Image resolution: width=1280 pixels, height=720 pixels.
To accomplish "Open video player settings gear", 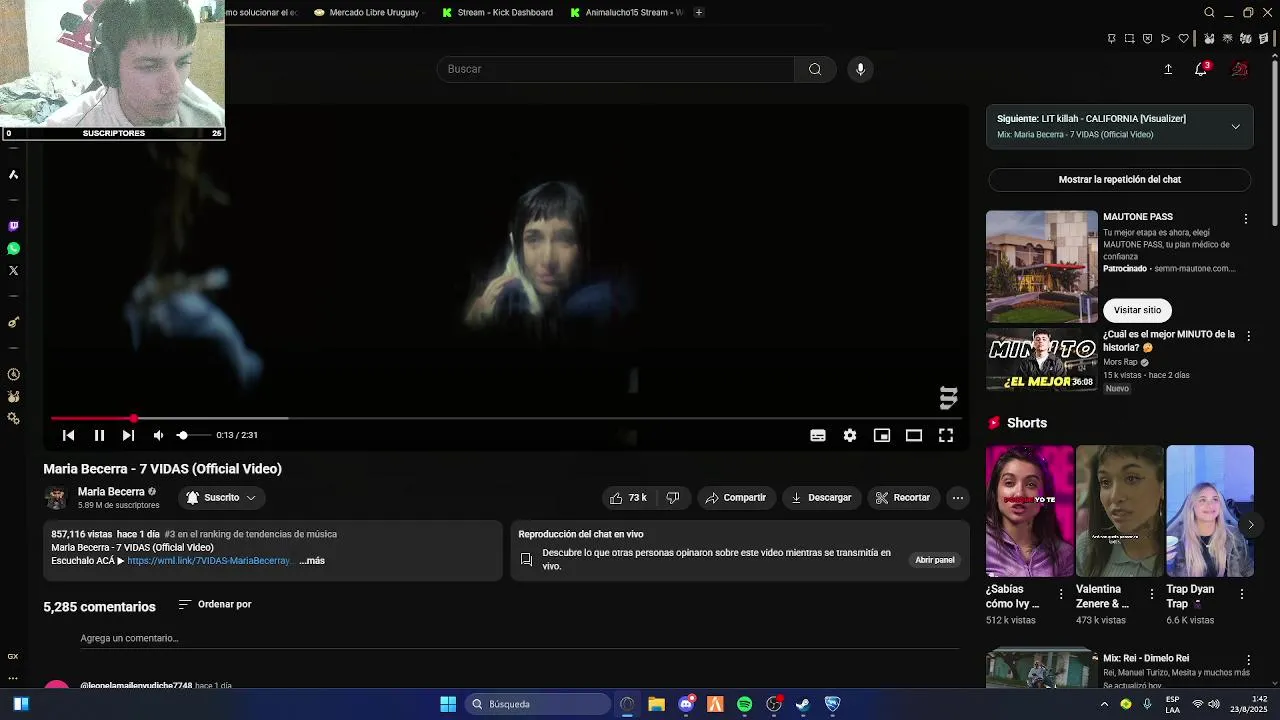I will [849, 435].
